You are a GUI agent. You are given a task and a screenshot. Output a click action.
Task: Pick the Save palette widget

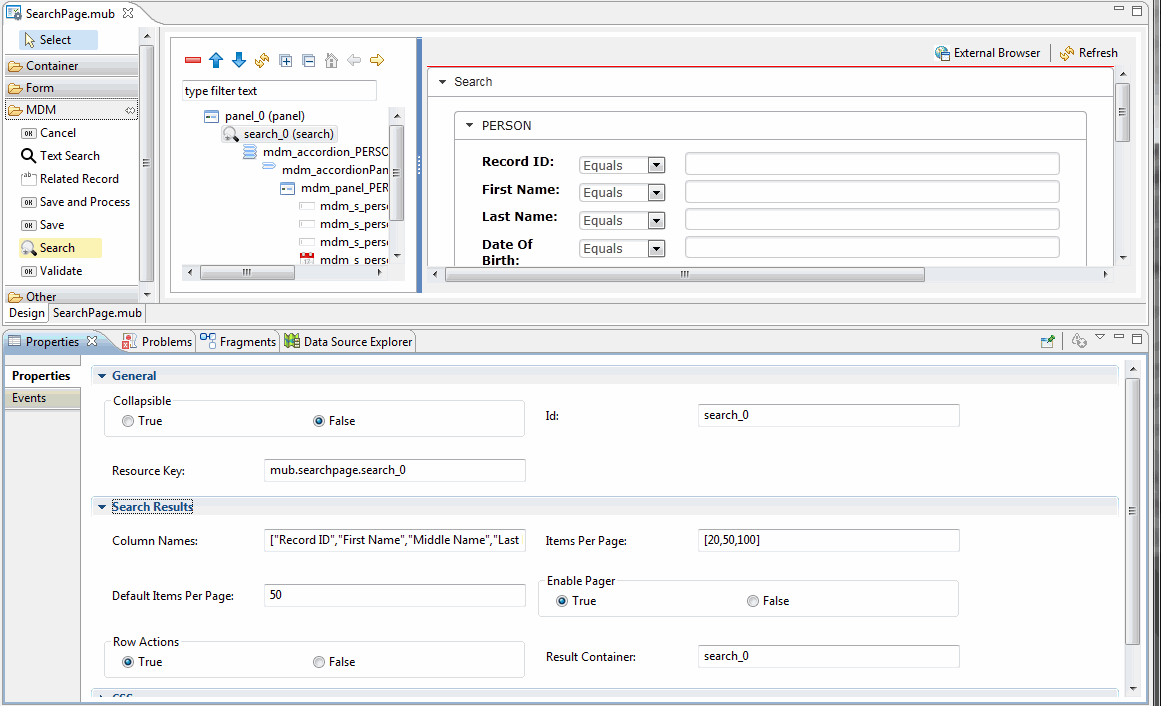tap(43, 225)
